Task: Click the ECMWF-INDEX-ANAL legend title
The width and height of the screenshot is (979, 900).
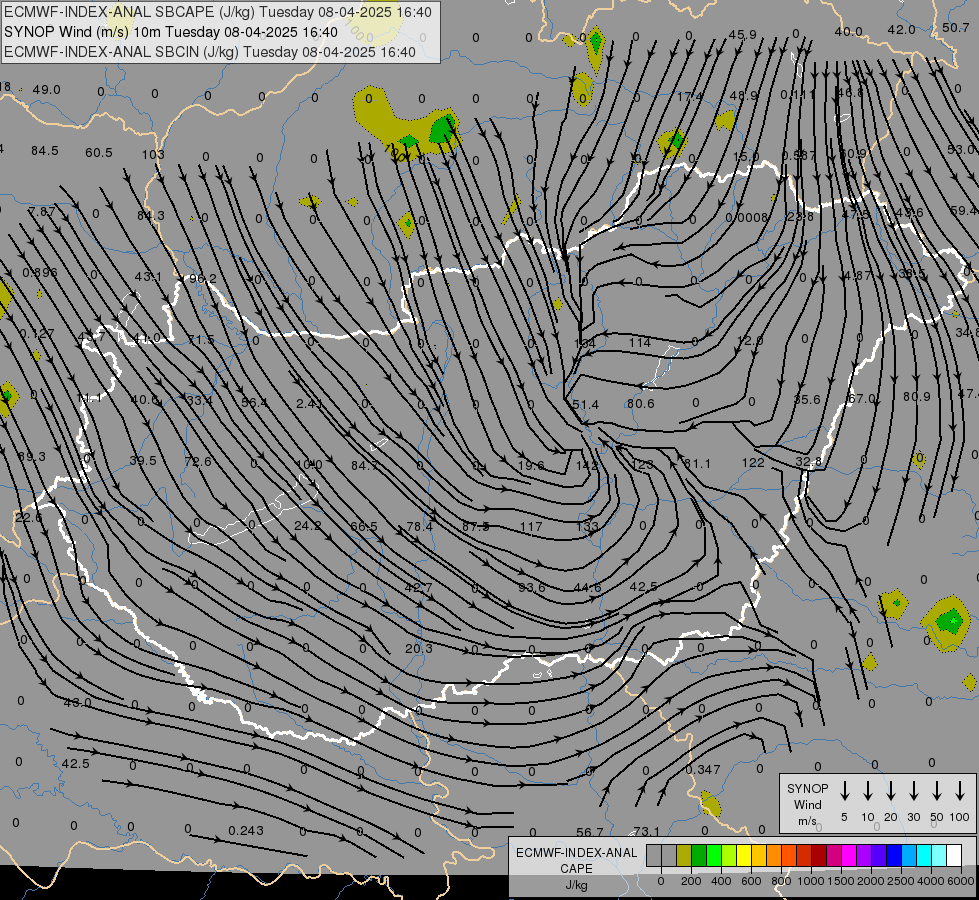Action: click(576, 853)
